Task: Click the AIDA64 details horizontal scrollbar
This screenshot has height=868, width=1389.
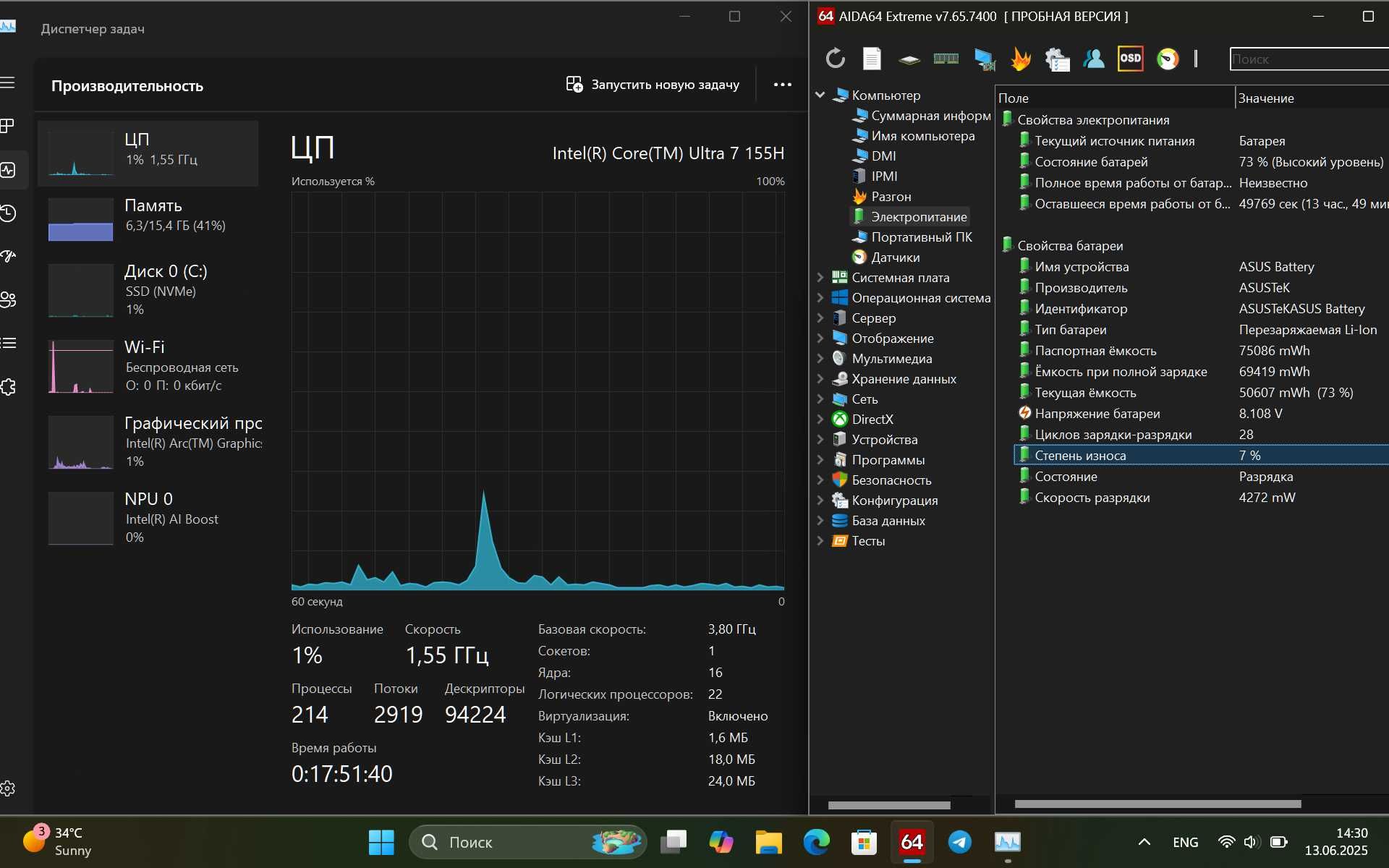Action: [1157, 804]
